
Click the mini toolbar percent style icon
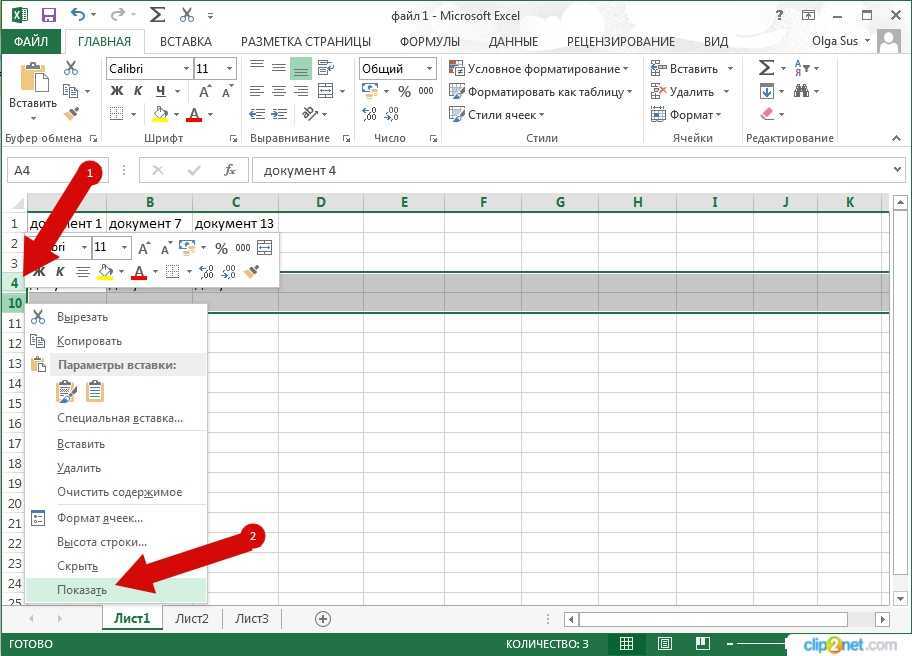[x=221, y=248]
